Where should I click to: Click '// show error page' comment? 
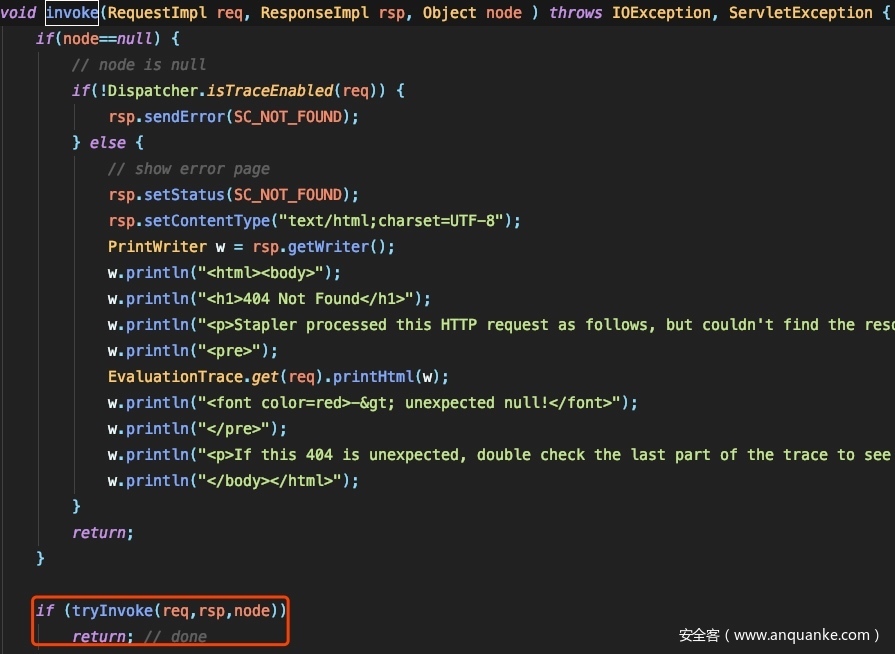coord(188,169)
